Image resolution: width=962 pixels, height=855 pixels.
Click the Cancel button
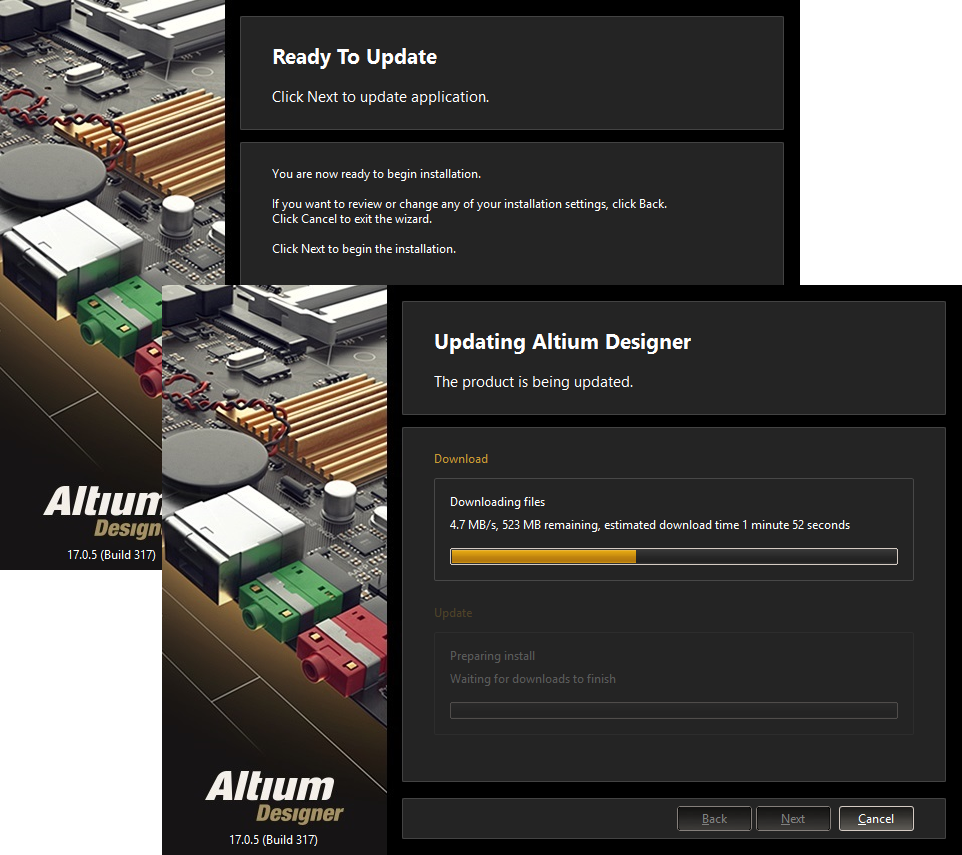pyautogui.click(x=875, y=819)
